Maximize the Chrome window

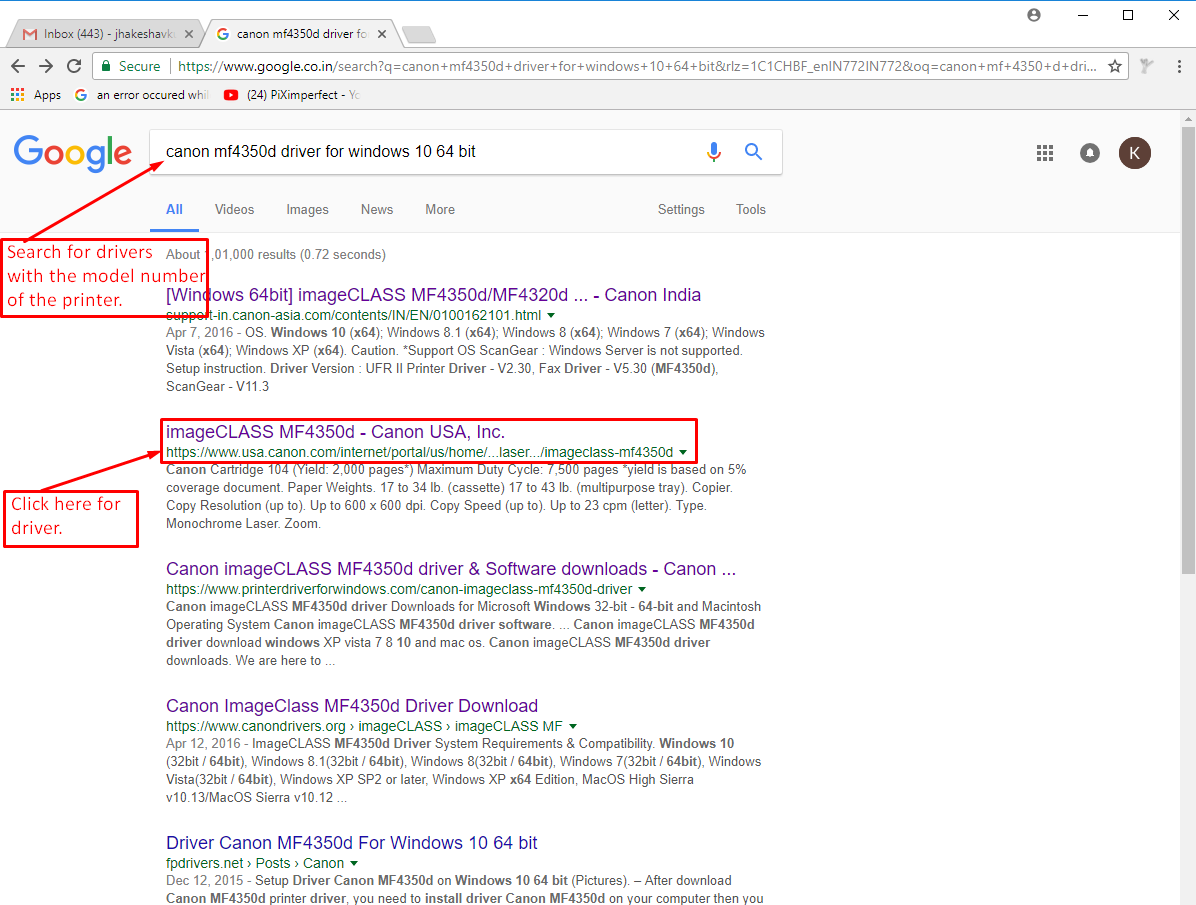(x=1128, y=15)
